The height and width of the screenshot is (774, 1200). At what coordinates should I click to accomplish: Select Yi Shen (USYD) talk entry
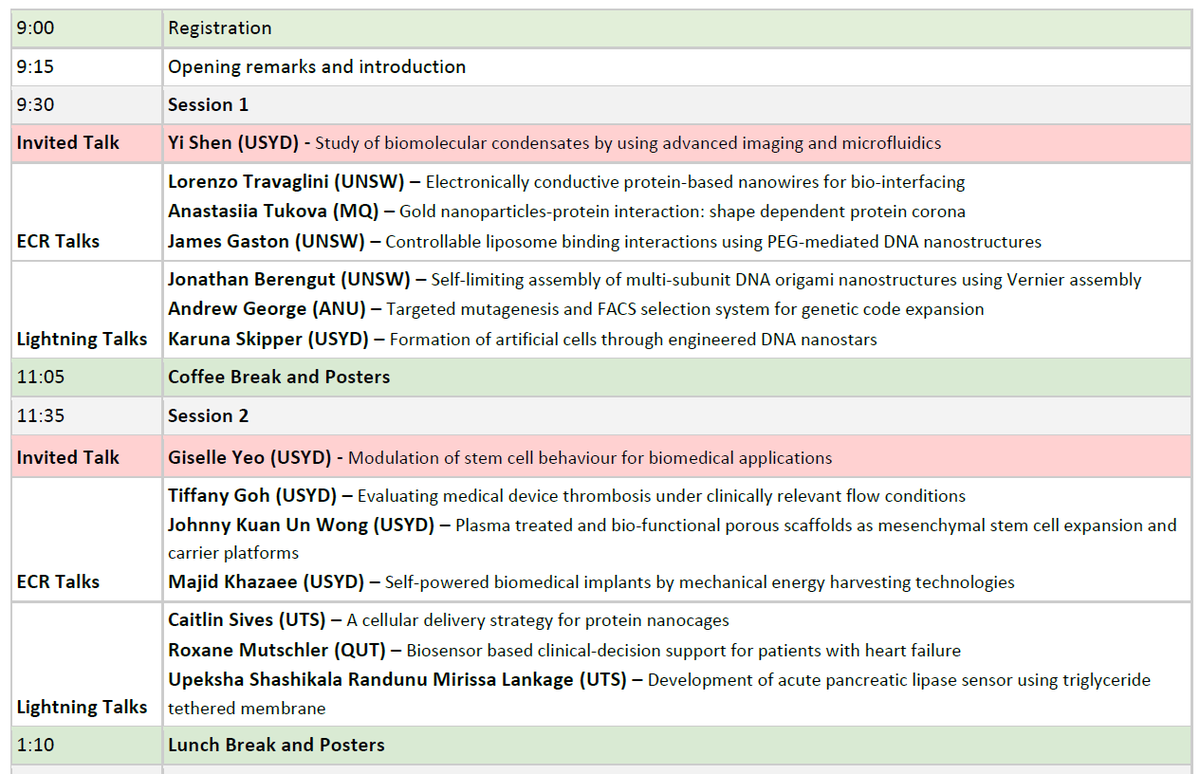554,143
